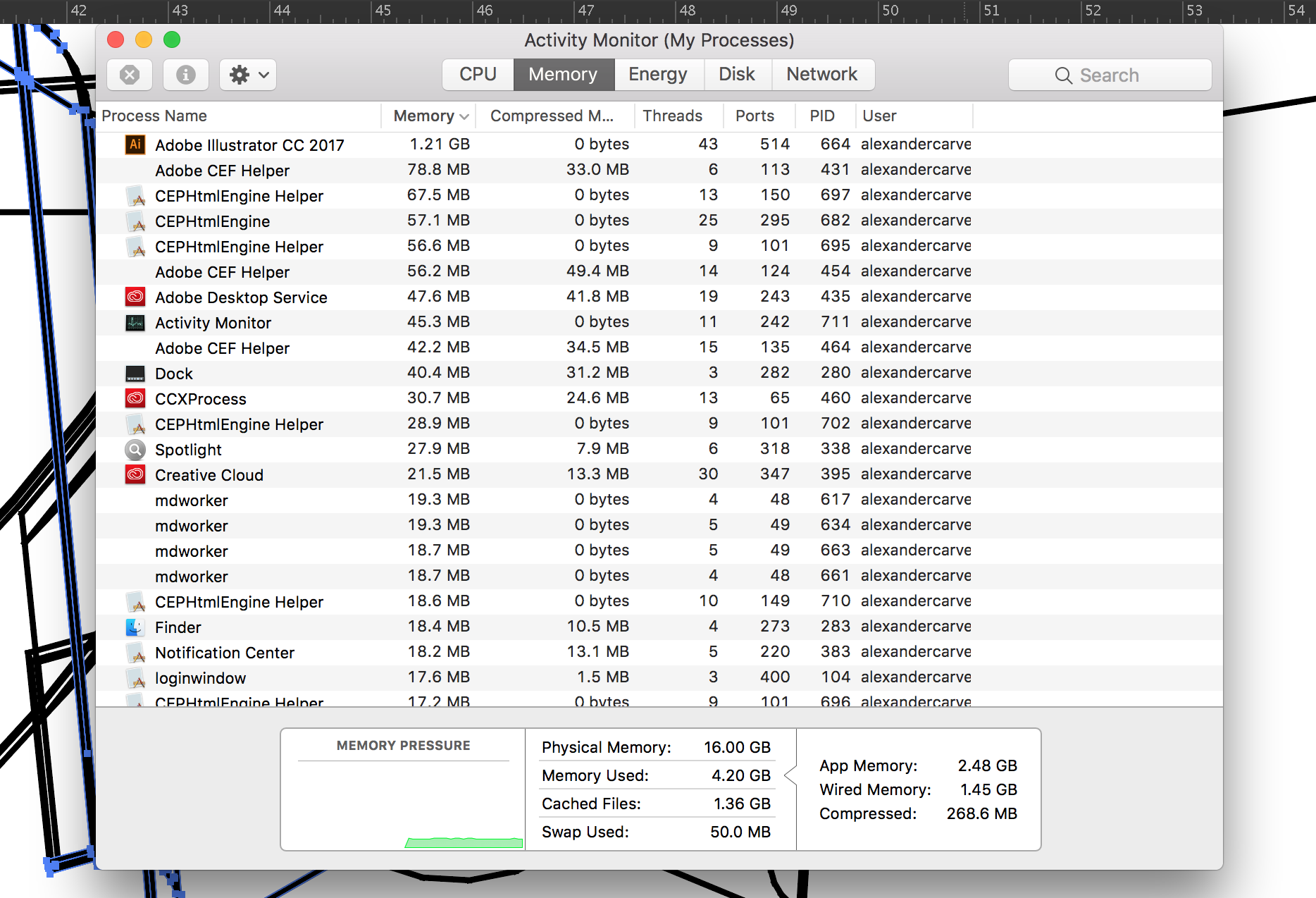The width and height of the screenshot is (1316, 898).
Task: Click the Creative Cloud process icon
Action: 135,474
